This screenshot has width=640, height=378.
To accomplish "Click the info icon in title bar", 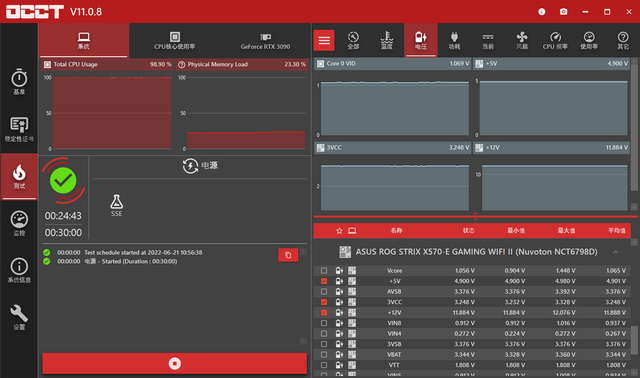I will click(x=542, y=11).
